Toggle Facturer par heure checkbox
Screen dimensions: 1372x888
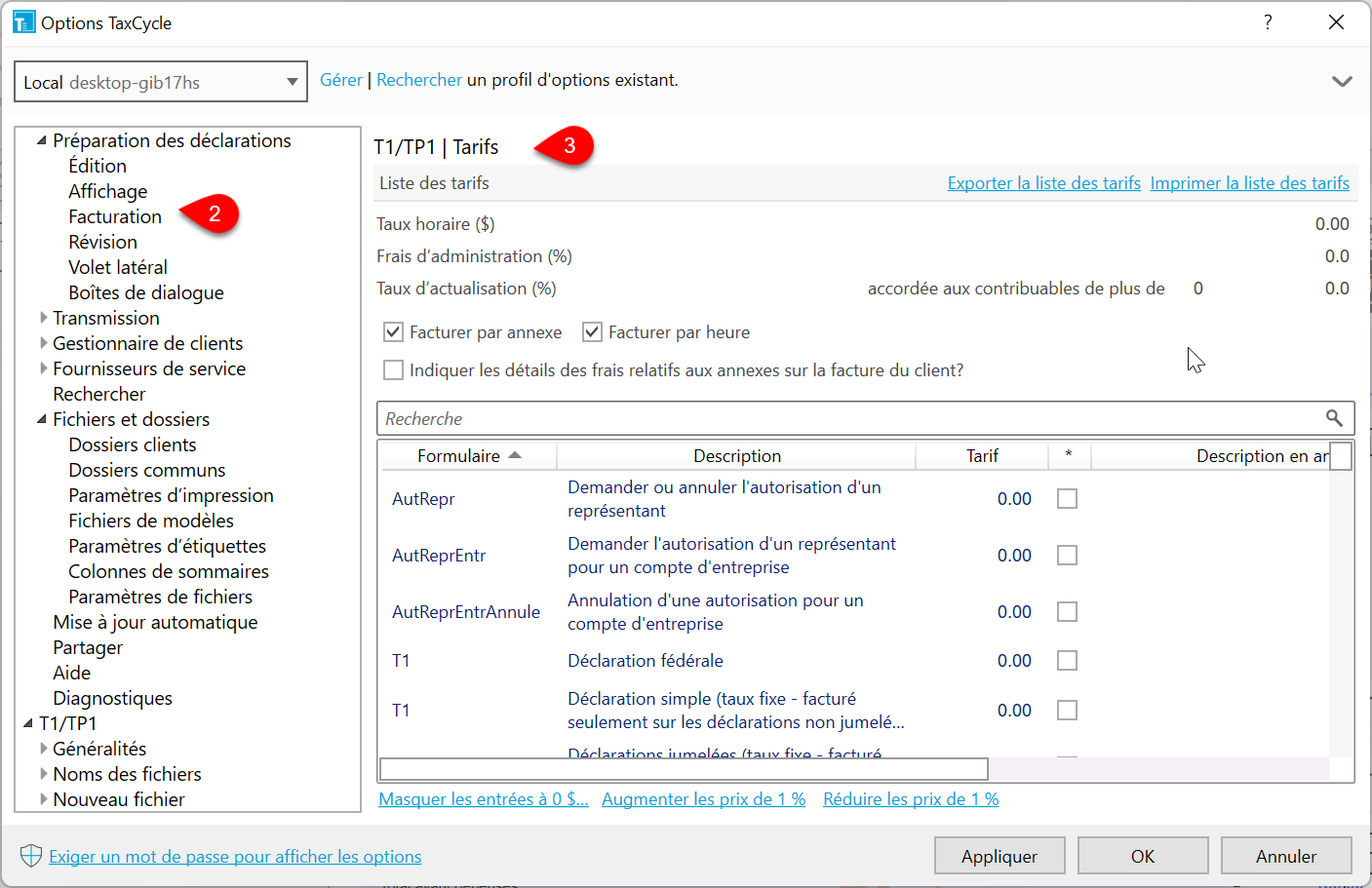[592, 332]
